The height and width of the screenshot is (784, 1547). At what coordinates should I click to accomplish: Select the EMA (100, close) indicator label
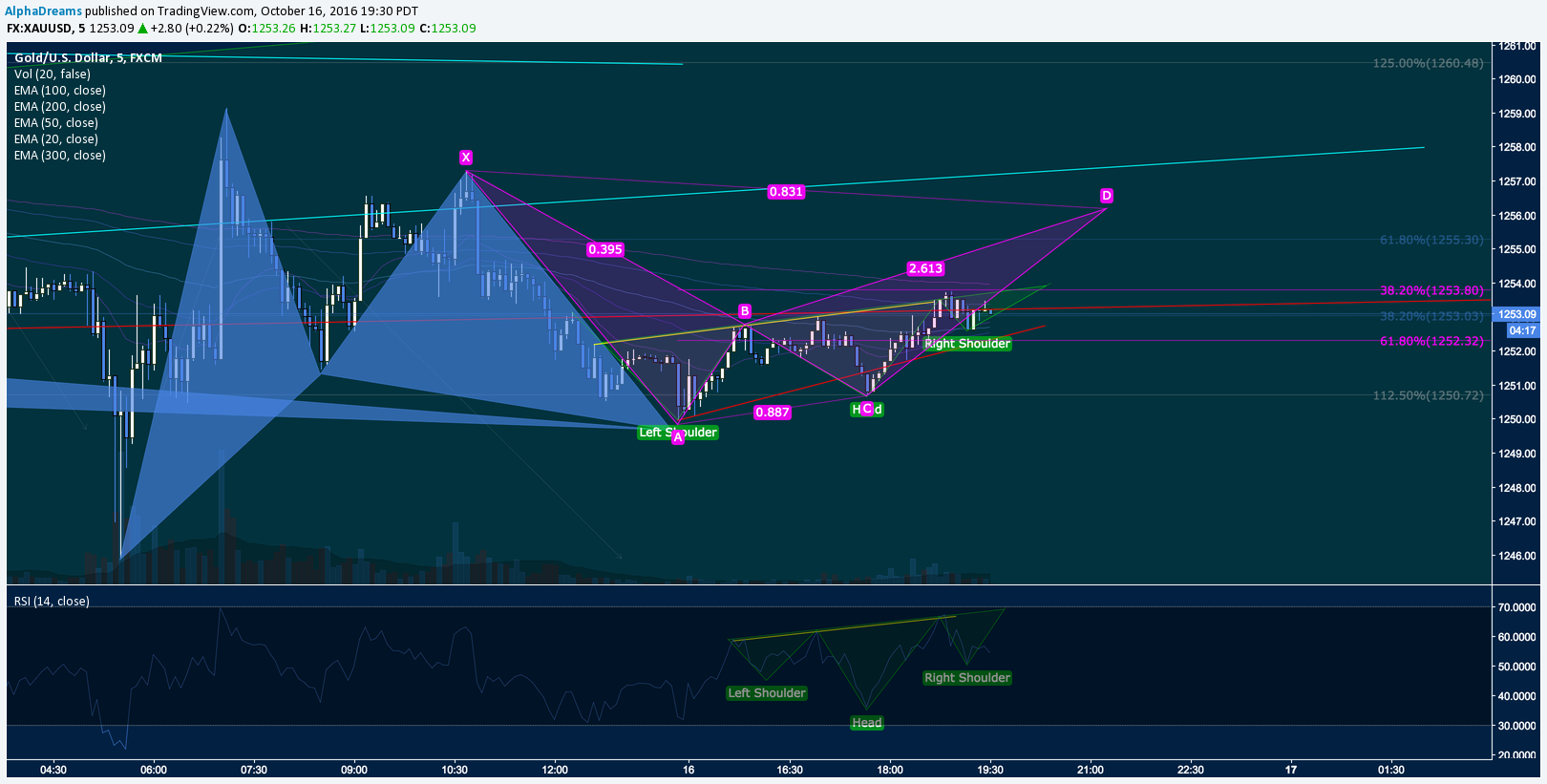click(60, 91)
